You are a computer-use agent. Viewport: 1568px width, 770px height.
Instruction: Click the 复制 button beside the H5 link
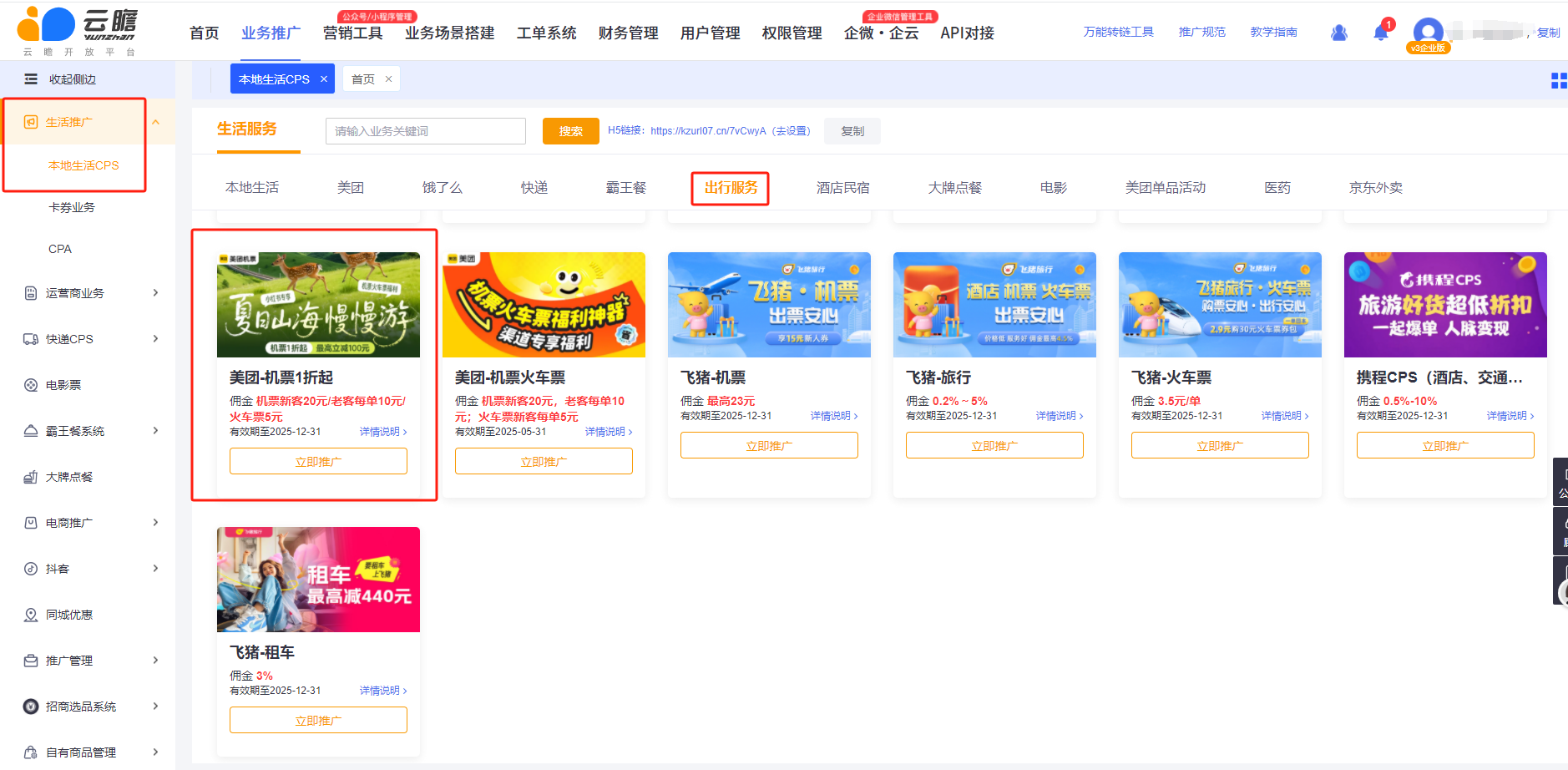tap(852, 131)
